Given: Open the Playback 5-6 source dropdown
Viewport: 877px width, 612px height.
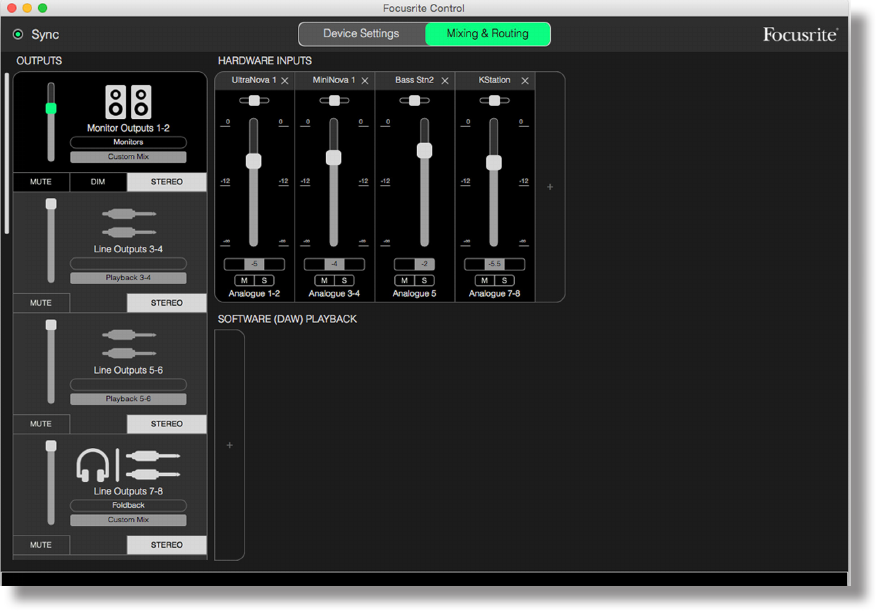Looking at the screenshot, I should (128, 399).
